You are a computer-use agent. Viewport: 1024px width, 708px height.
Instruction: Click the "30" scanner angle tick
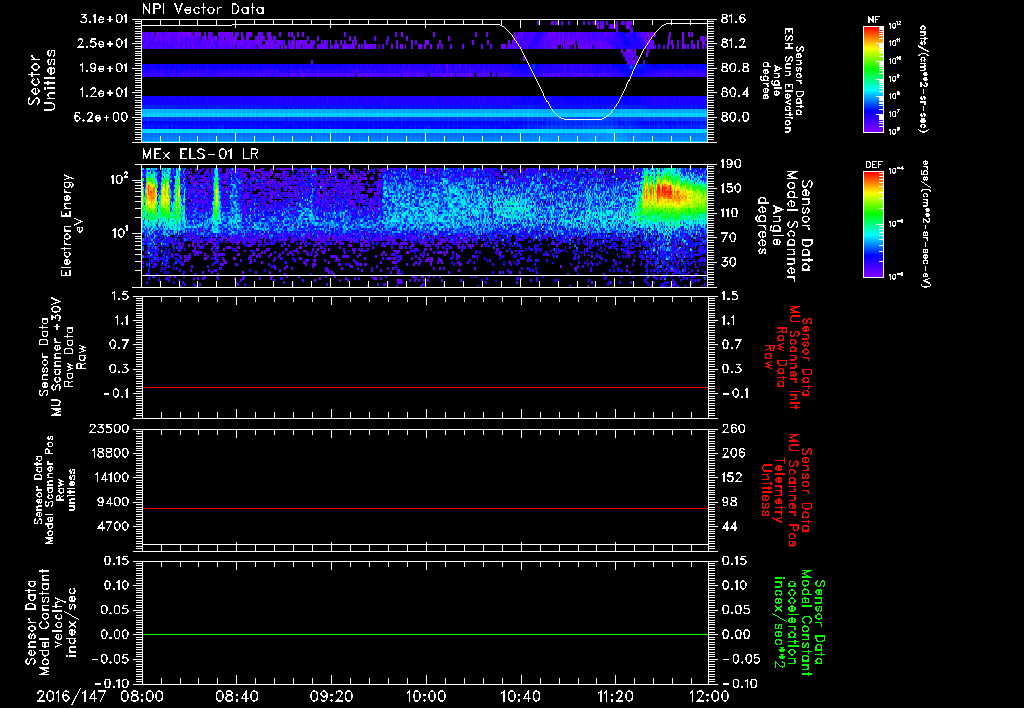[x=728, y=262]
